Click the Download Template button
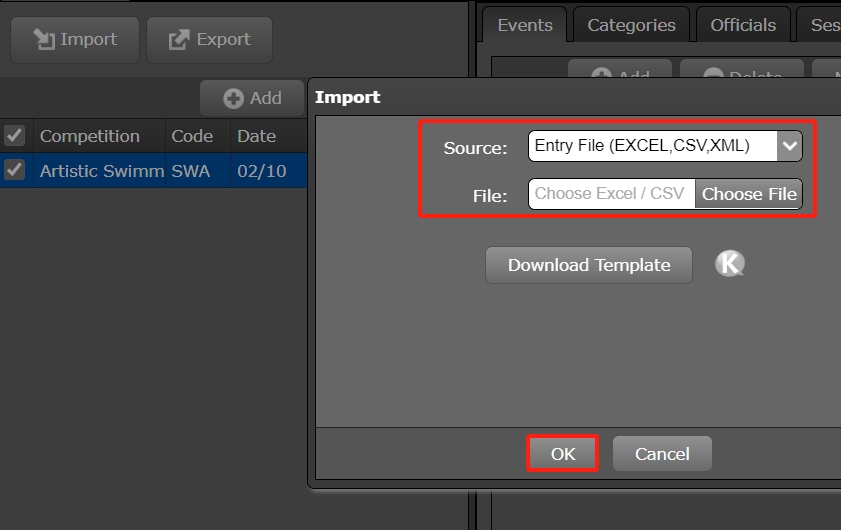This screenshot has height=530, width=841. tap(589, 265)
